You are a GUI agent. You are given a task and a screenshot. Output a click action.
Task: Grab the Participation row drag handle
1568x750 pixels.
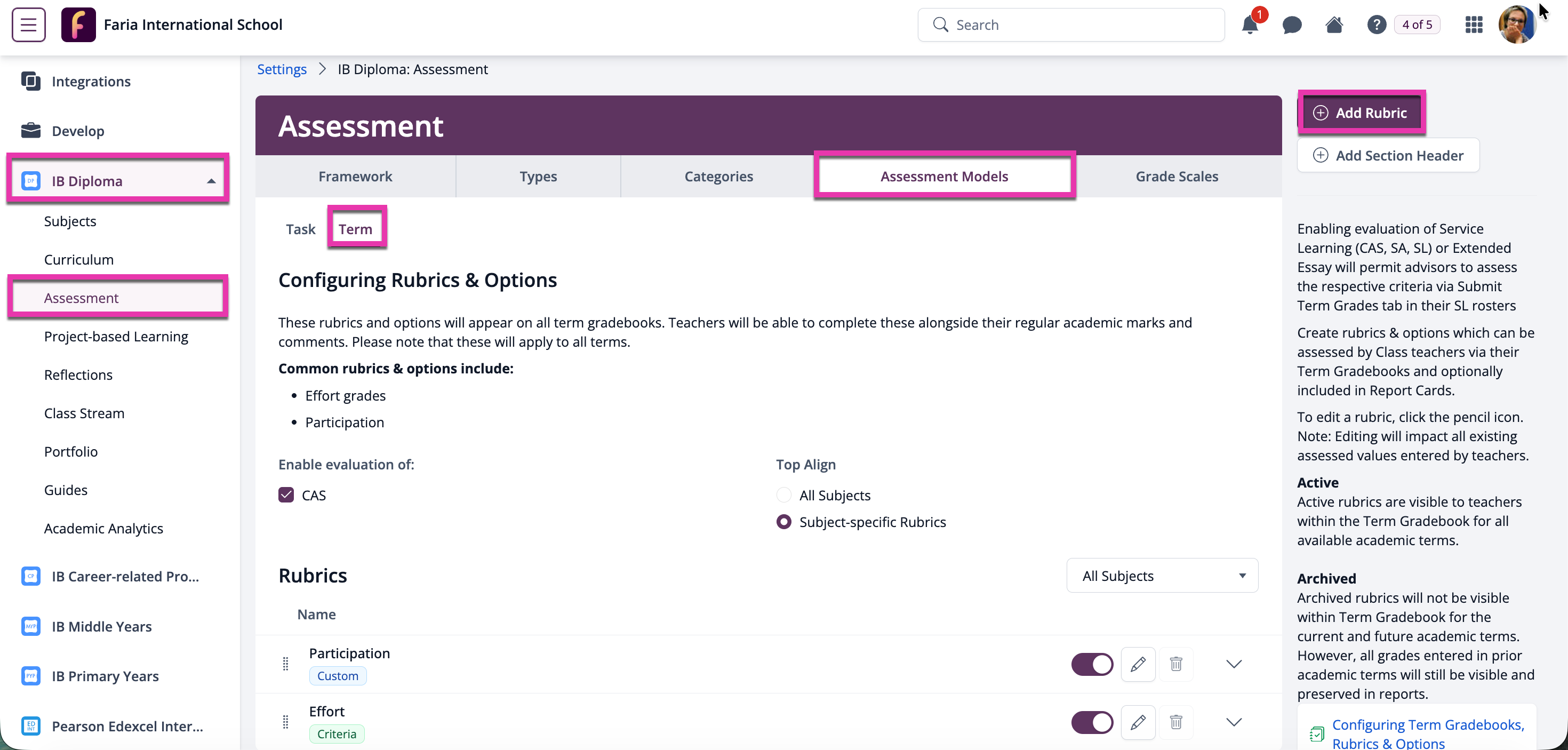tap(285, 664)
